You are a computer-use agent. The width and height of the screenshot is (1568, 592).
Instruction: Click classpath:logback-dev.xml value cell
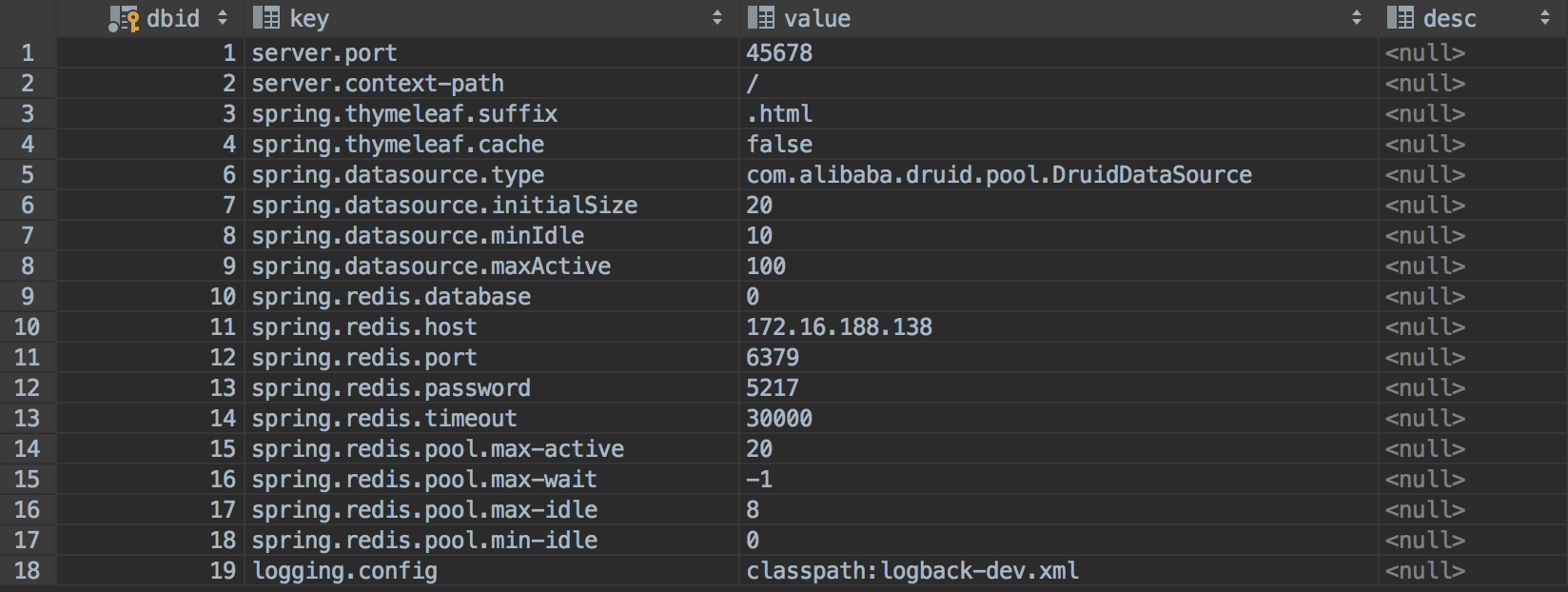coord(912,571)
